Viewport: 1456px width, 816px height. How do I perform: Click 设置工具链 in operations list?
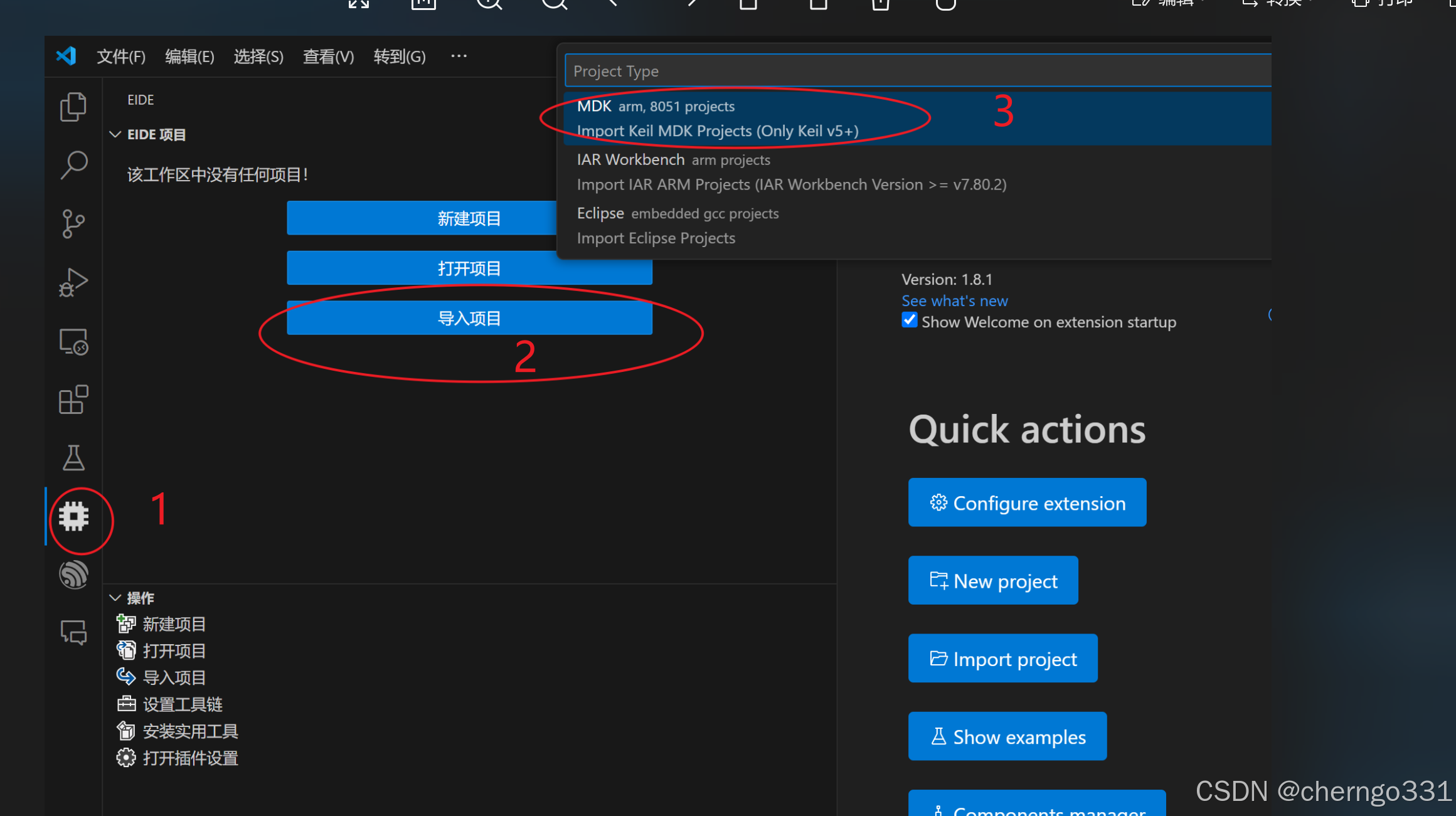pos(182,704)
